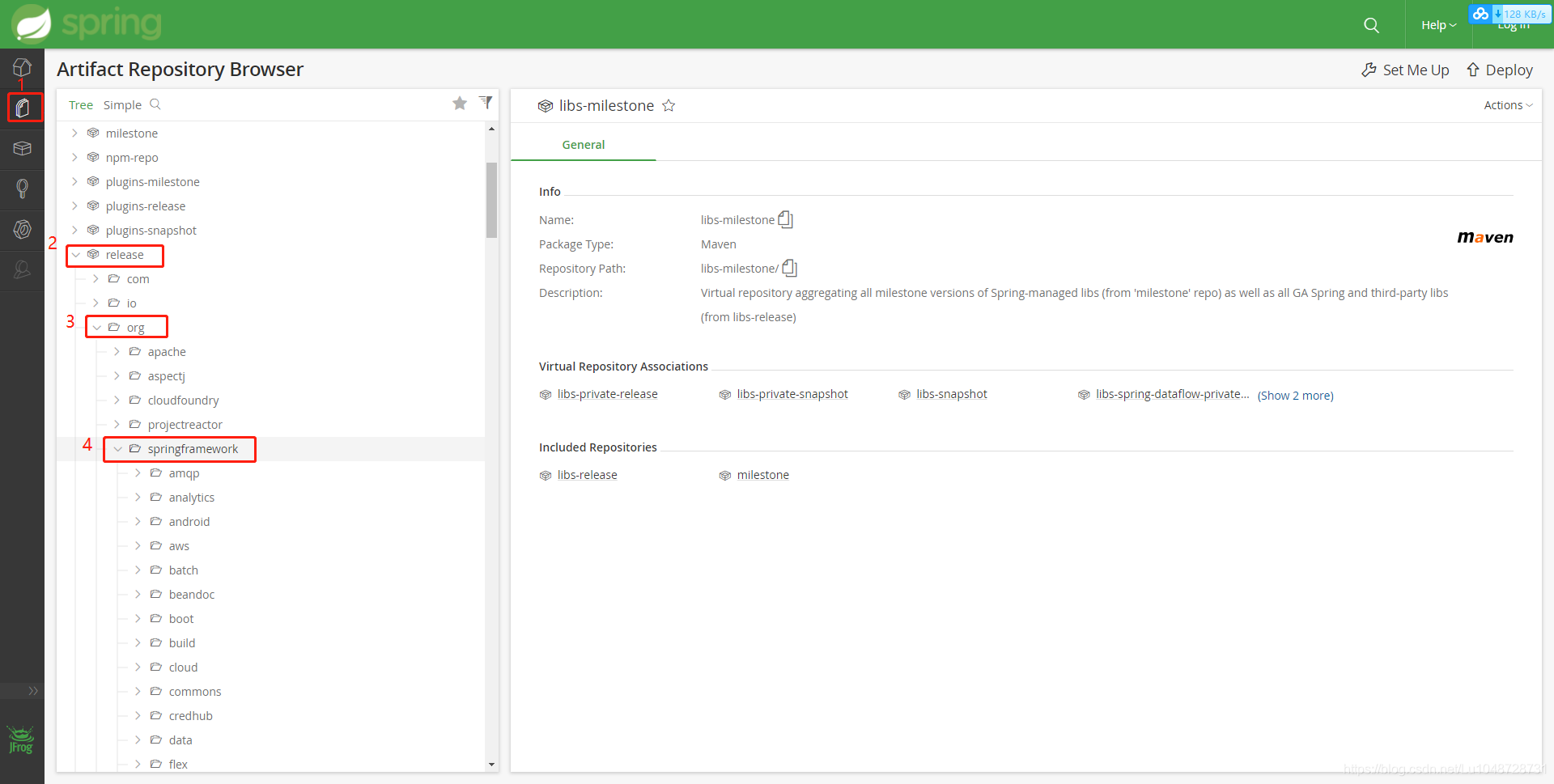The width and height of the screenshot is (1554, 784).
Task: Expand the com folder
Action: (x=96, y=278)
